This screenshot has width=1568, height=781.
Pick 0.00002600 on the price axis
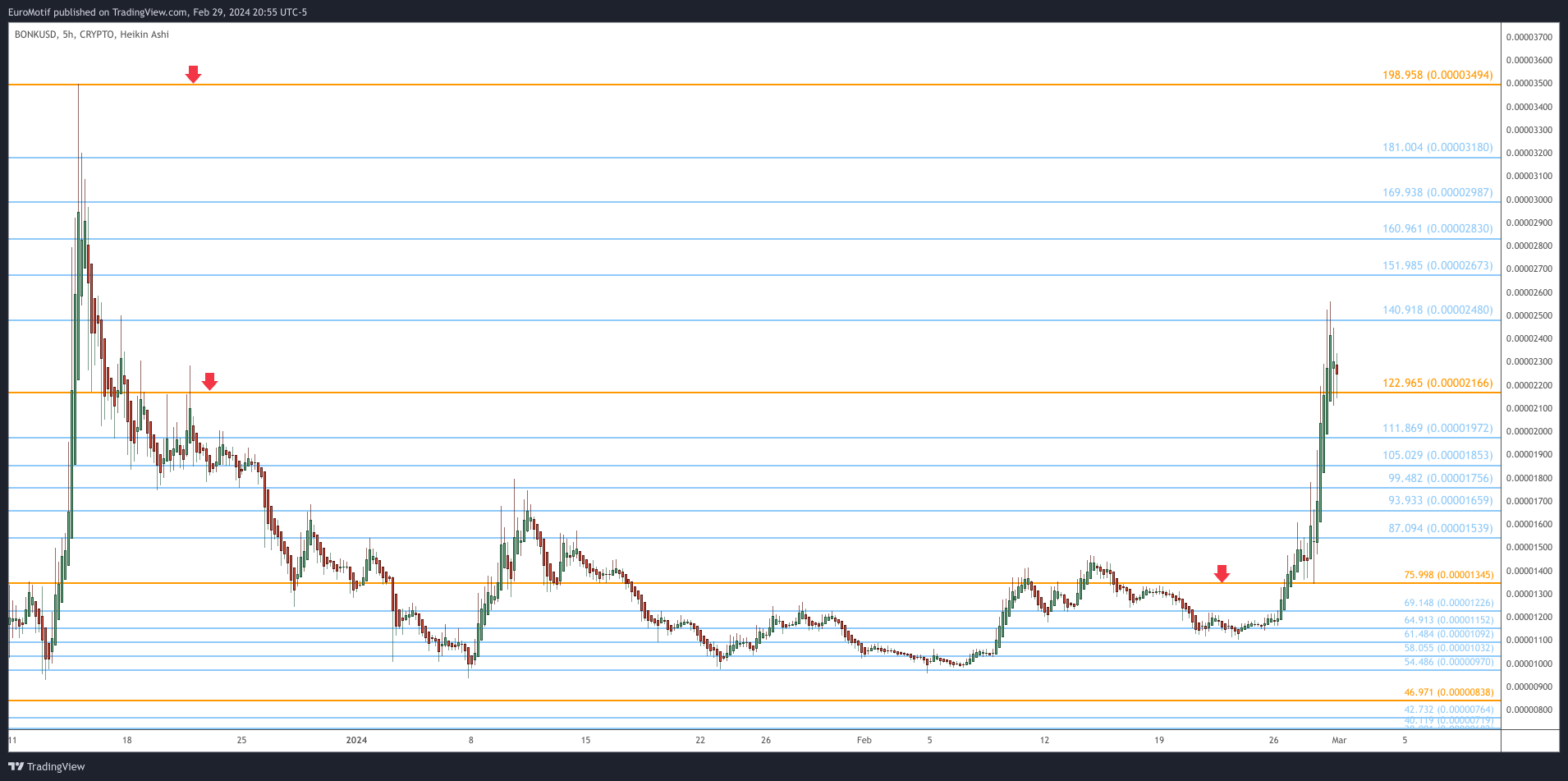pyautogui.click(x=1529, y=292)
